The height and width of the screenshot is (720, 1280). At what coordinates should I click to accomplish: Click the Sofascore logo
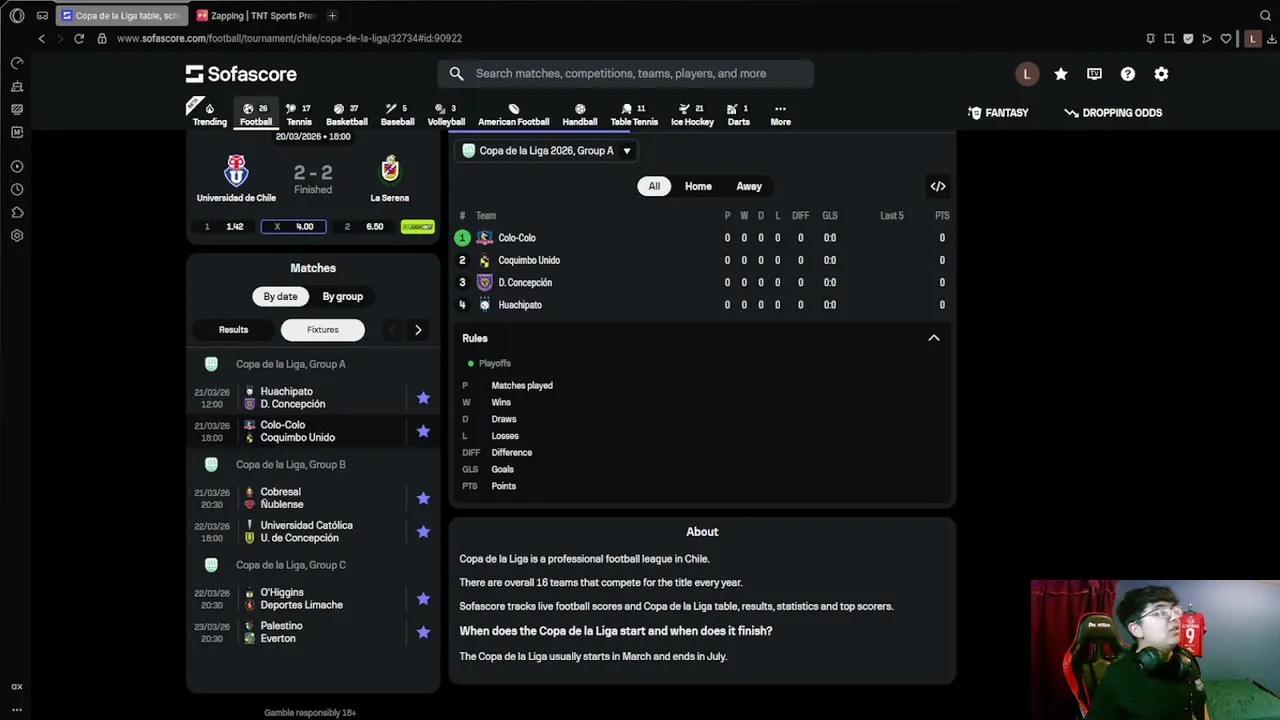pos(241,74)
